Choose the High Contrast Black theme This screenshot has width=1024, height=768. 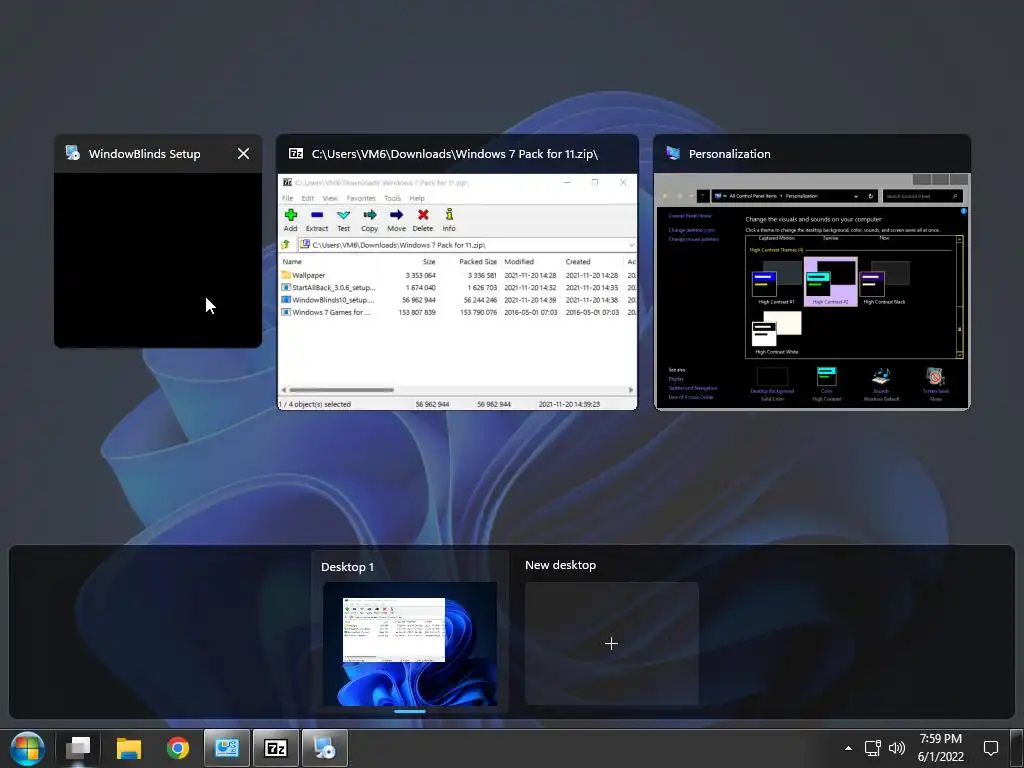click(x=884, y=283)
